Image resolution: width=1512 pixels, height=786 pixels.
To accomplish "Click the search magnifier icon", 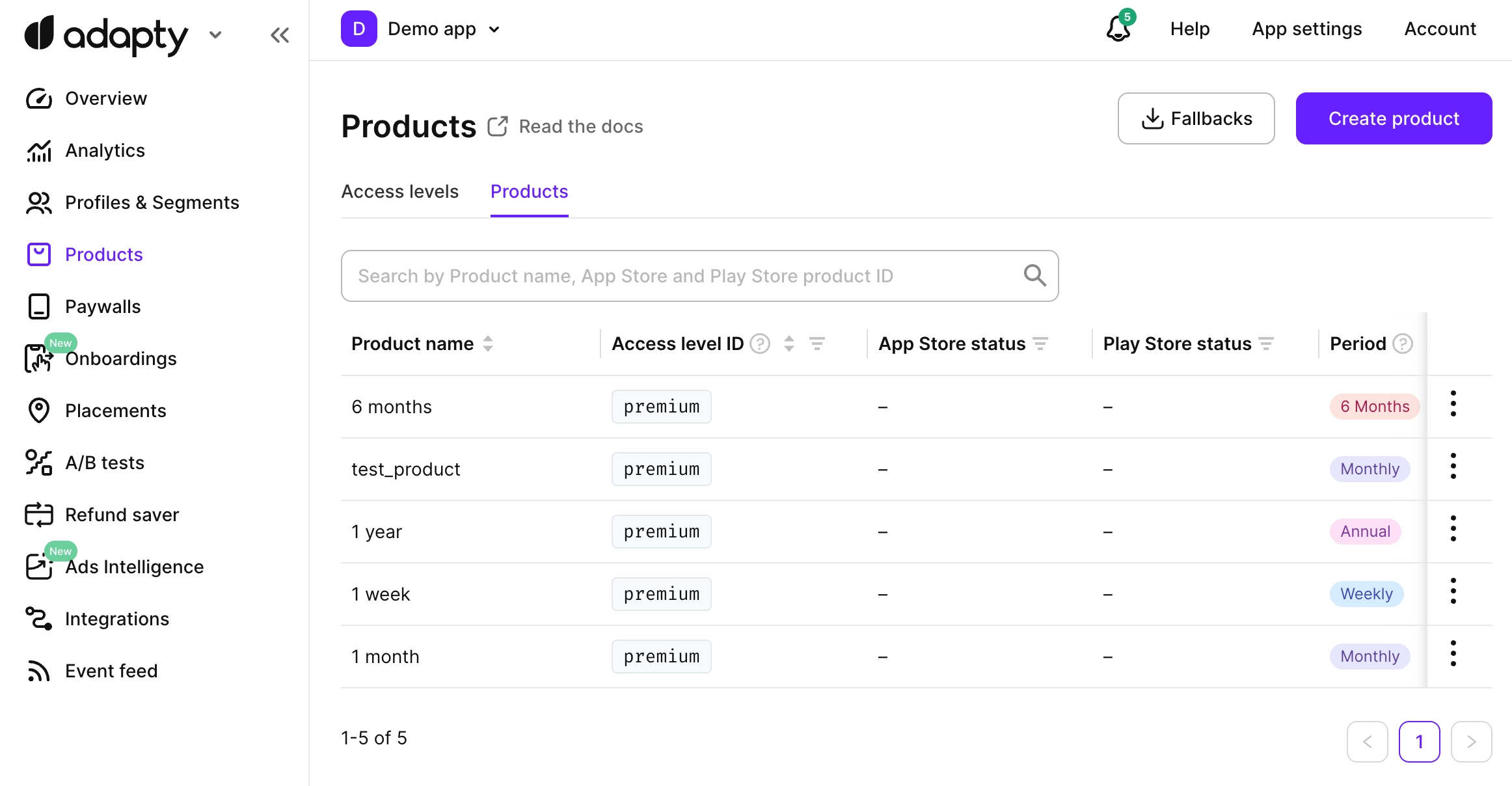I will click(1035, 275).
